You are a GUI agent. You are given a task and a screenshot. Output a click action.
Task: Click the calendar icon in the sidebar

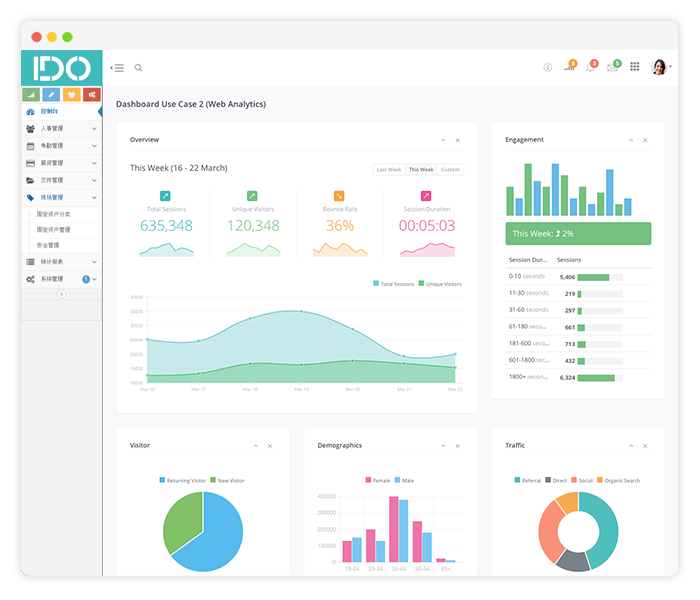click(x=30, y=146)
